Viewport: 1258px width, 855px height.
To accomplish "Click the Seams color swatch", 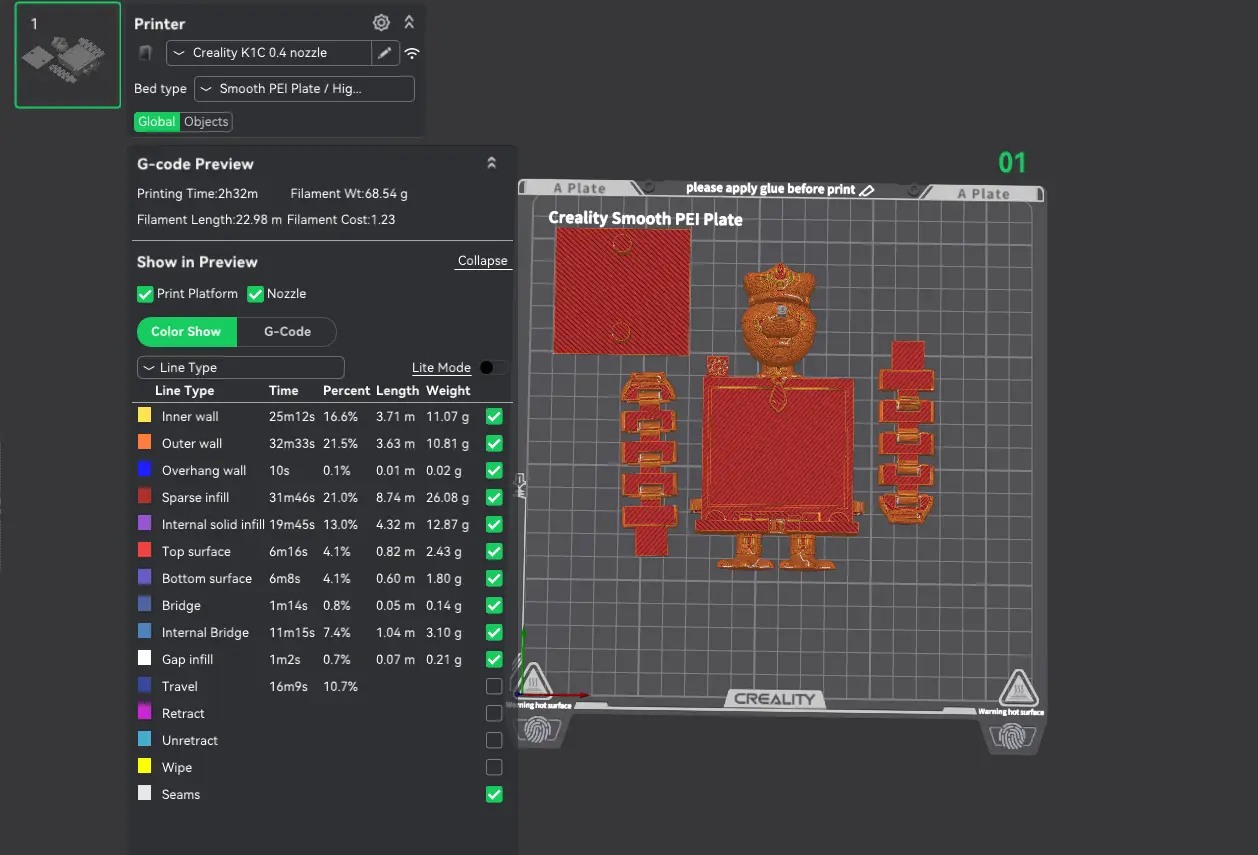I will pos(143,794).
